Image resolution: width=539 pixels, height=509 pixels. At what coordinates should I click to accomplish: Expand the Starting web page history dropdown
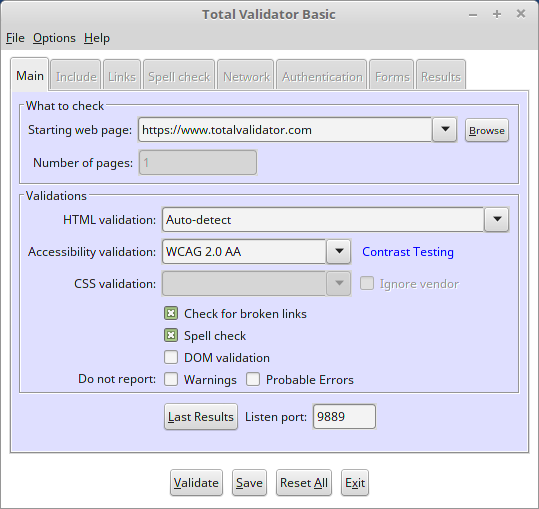pos(445,130)
